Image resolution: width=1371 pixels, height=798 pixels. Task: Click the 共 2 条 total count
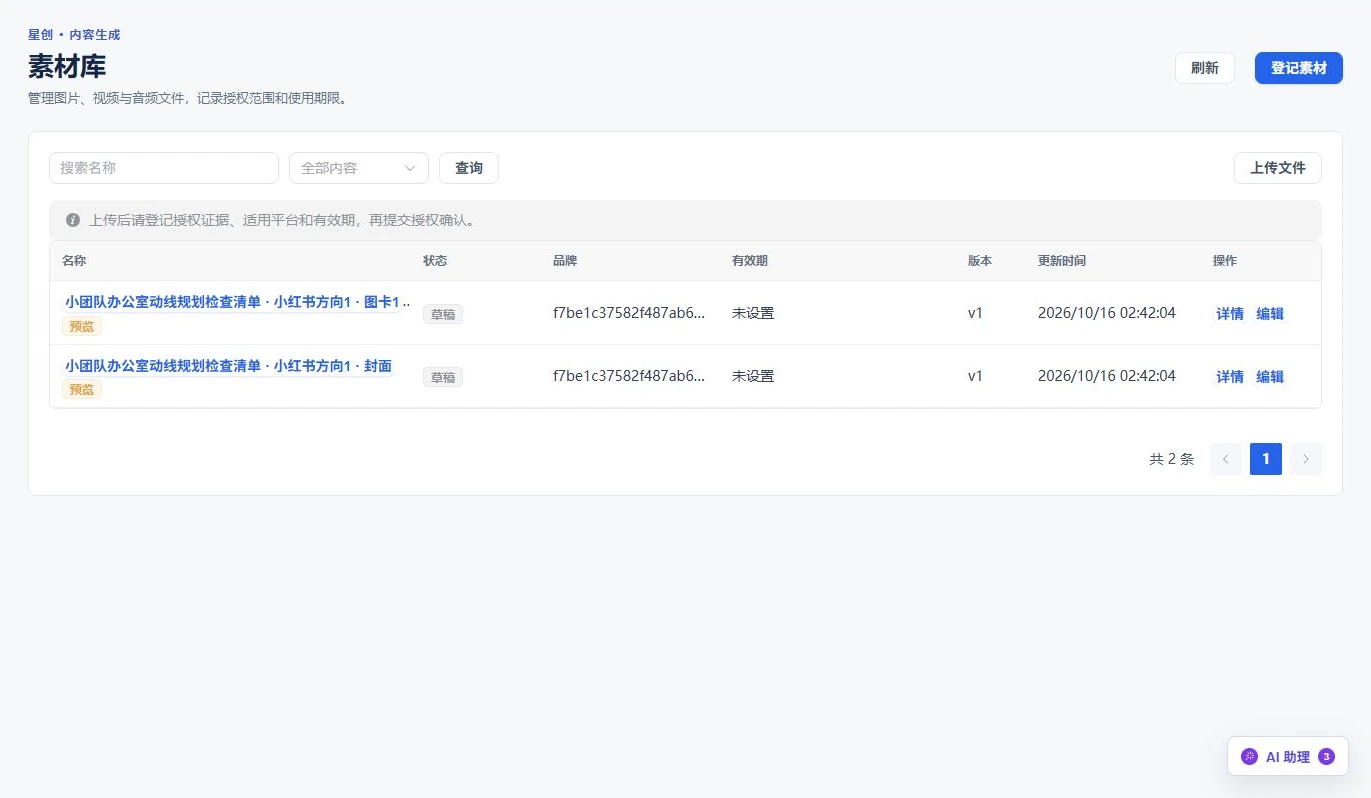click(x=1172, y=459)
